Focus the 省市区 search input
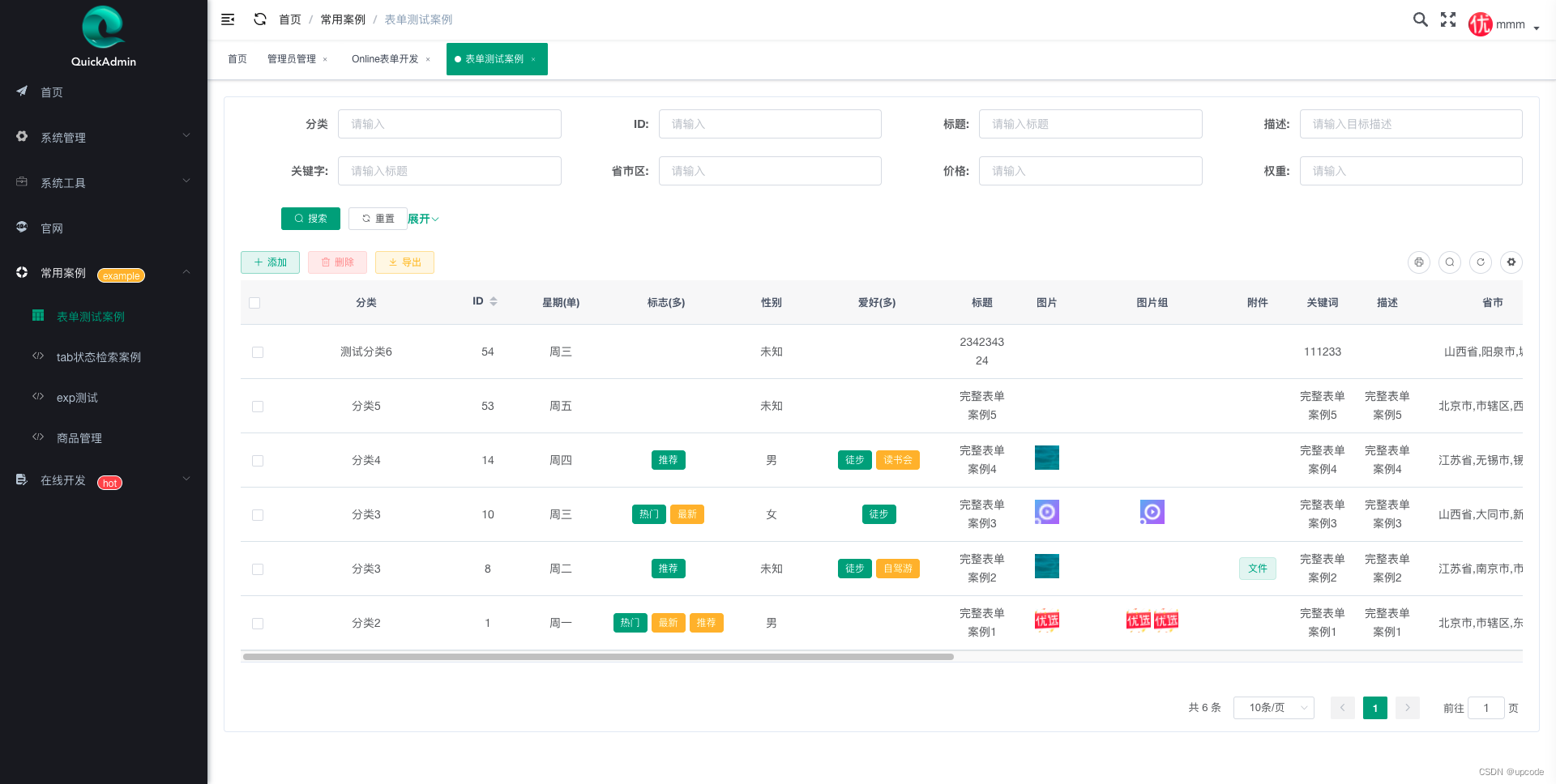 (x=770, y=171)
